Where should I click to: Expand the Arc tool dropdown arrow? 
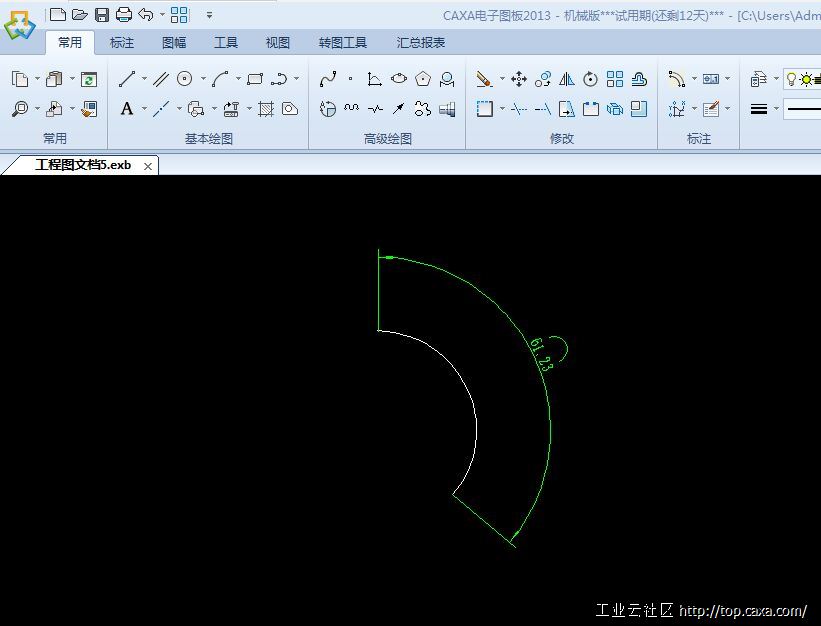238,79
